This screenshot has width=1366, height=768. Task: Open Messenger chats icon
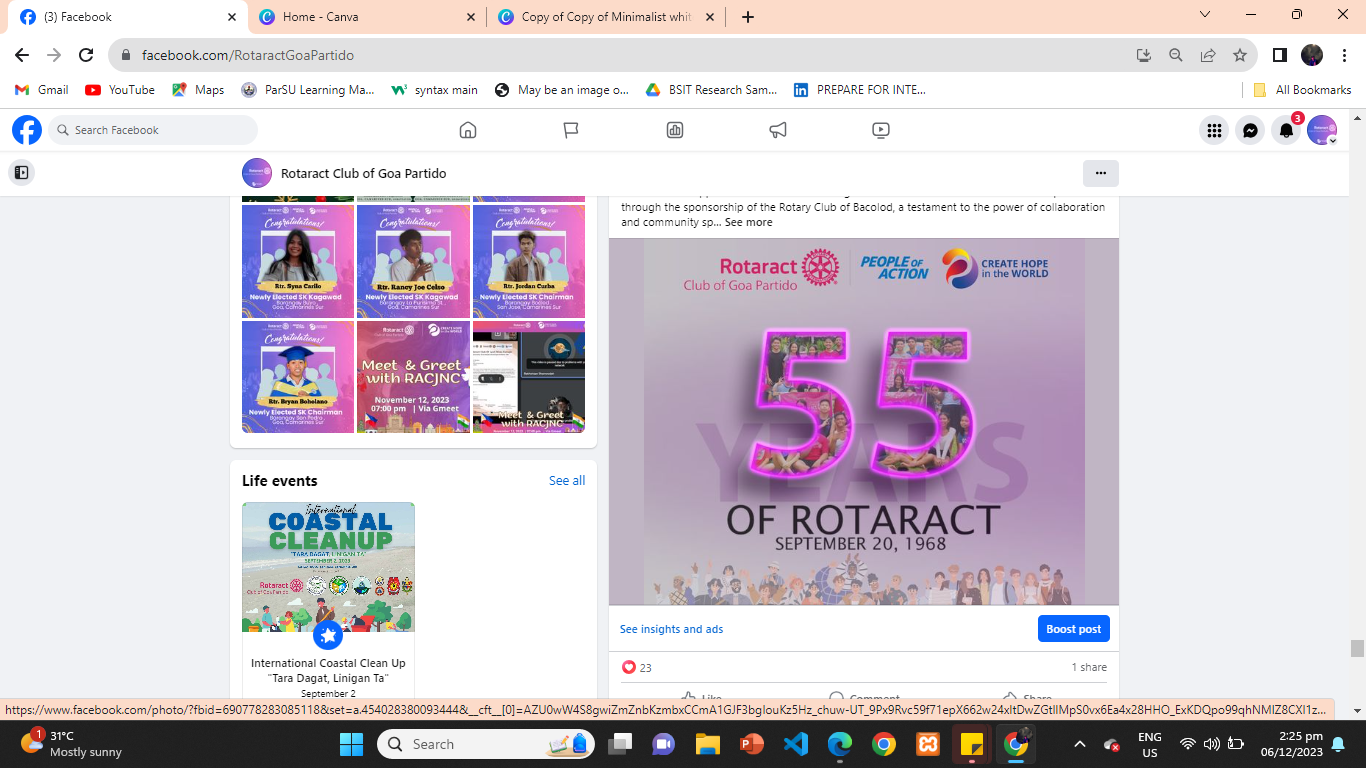pyautogui.click(x=1250, y=130)
